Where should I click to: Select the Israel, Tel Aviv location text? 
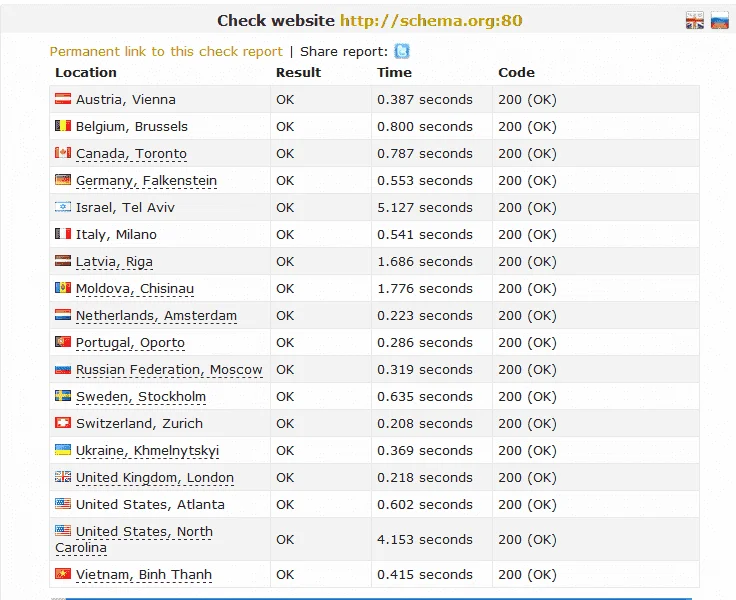pos(125,208)
